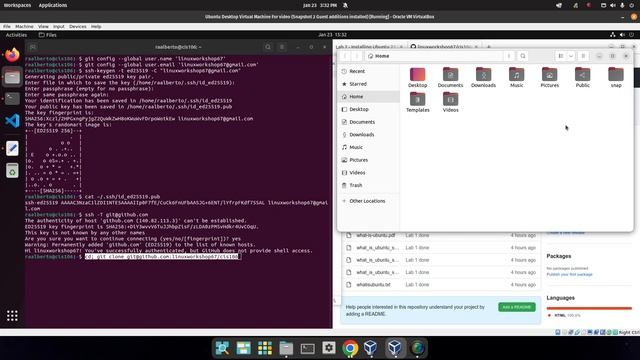Image resolution: width=640 pixels, height=360 pixels.
Task: Open view options dropdown in Files
Action: pyautogui.click(x=571, y=56)
